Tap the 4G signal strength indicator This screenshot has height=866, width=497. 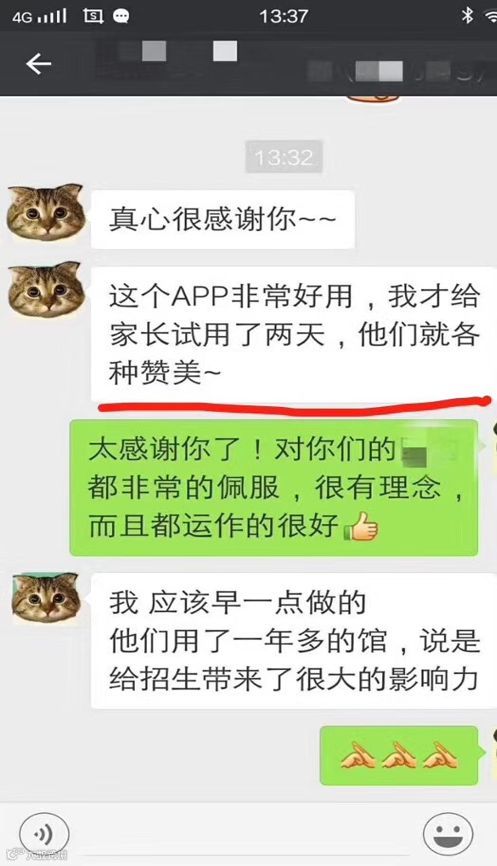coord(40,17)
